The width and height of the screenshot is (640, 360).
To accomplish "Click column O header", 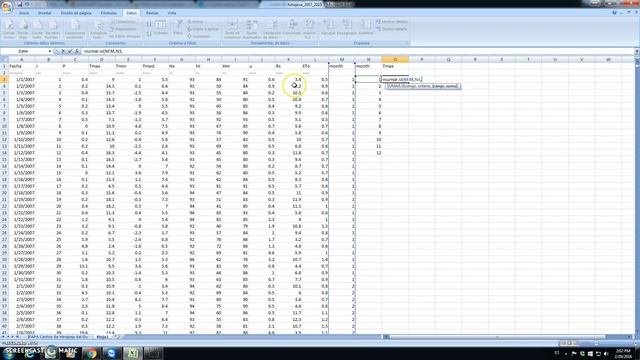I will click(395, 60).
